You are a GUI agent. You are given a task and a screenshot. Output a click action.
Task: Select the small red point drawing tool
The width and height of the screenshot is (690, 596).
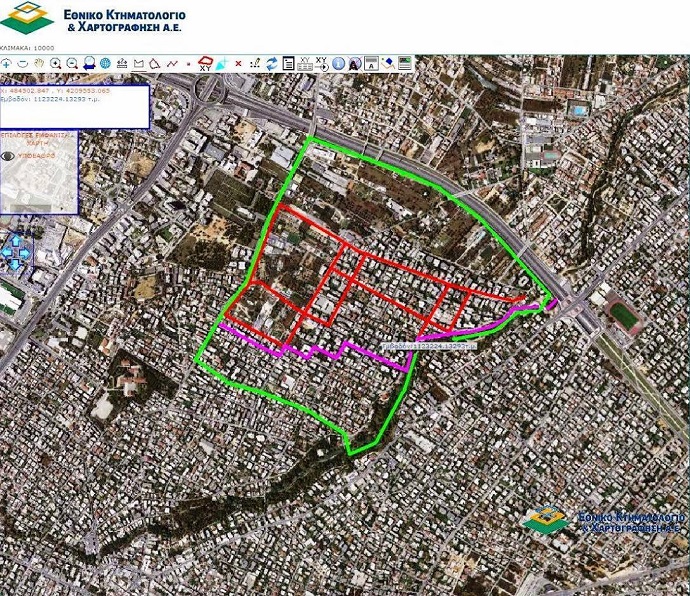coord(188,64)
